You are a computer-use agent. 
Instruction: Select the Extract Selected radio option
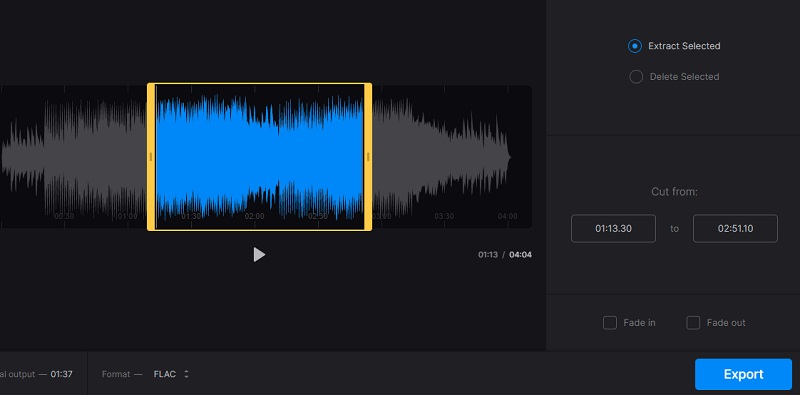(635, 46)
